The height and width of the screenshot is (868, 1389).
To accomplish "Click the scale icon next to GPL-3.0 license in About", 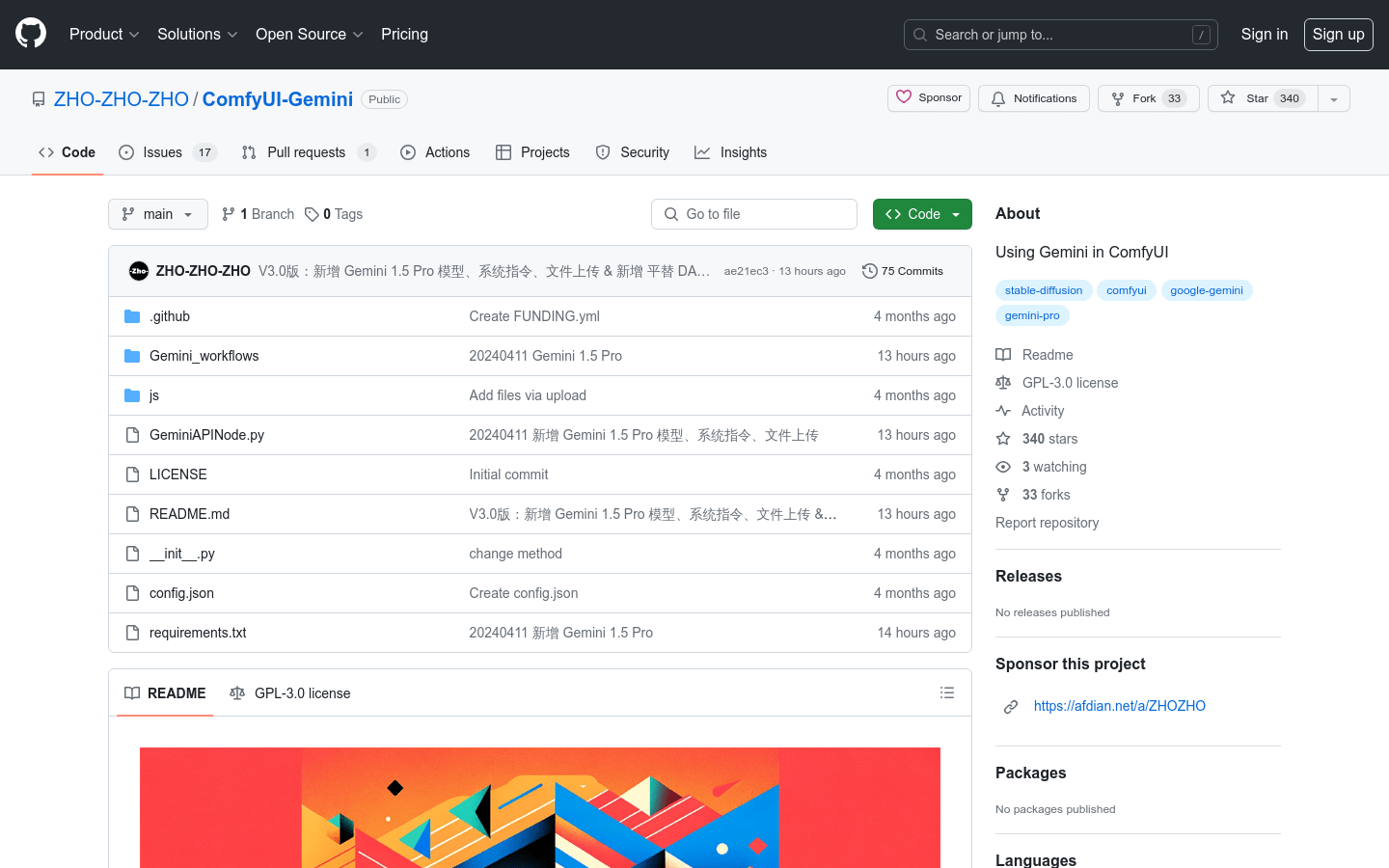I will click(x=1003, y=383).
